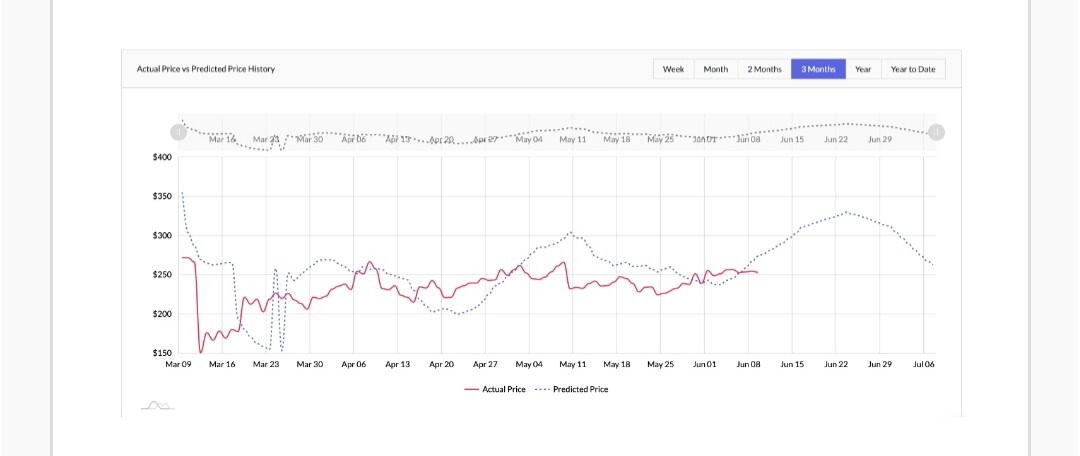Switch to Year to Date view
1080x456 pixels.
913,69
